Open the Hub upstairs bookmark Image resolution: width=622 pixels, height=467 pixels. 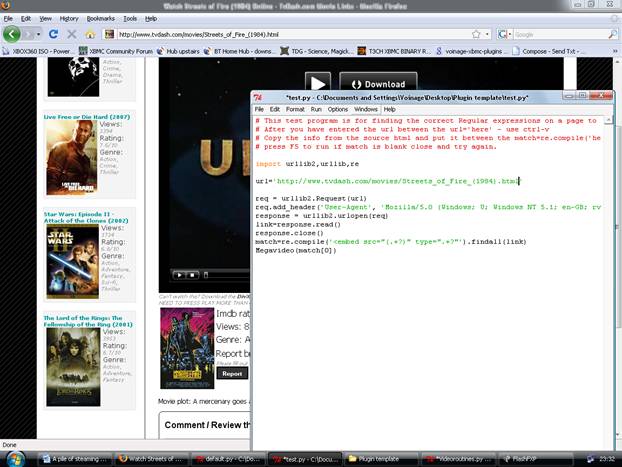point(179,51)
